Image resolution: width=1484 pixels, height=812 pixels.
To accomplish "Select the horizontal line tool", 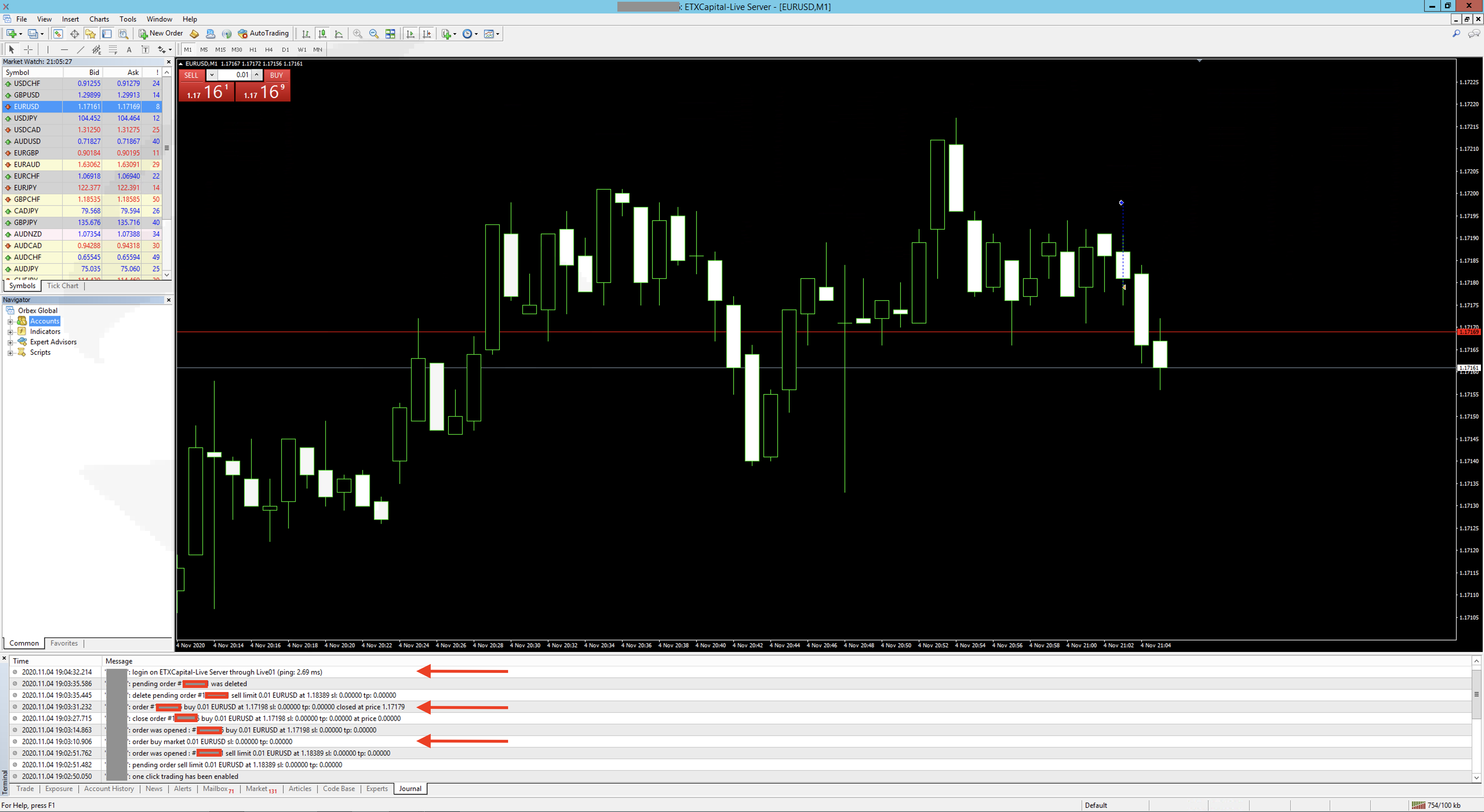I will [64, 50].
